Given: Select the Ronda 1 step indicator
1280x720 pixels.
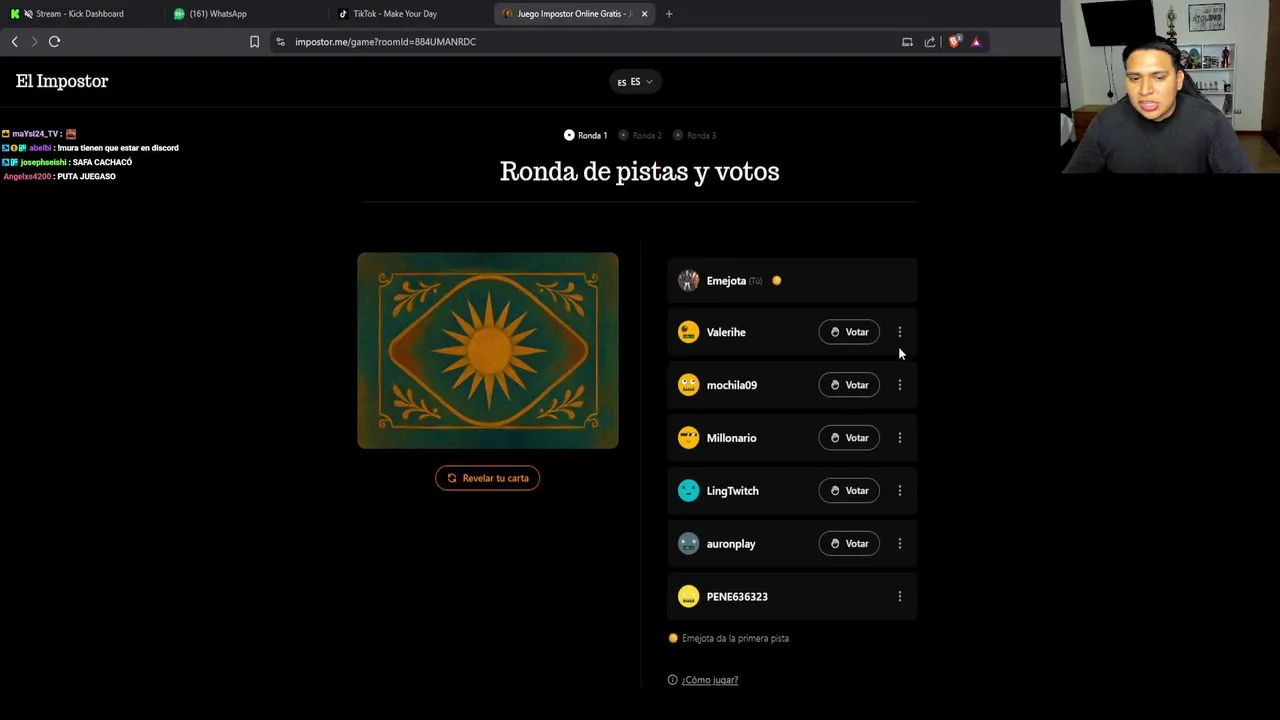Looking at the screenshot, I should pyautogui.click(x=585, y=135).
